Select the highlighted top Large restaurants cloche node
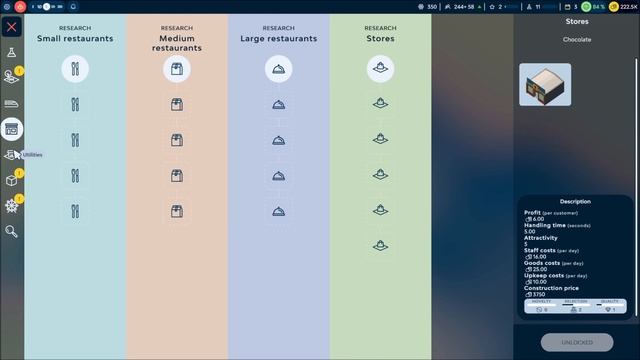Screen dimensions: 640x360 (x=279, y=69)
